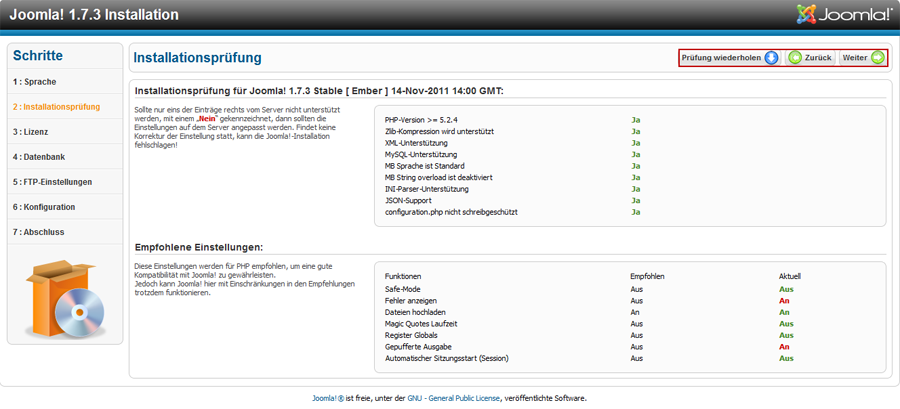Click MB String overload ist deaktiviert

pos(439,177)
